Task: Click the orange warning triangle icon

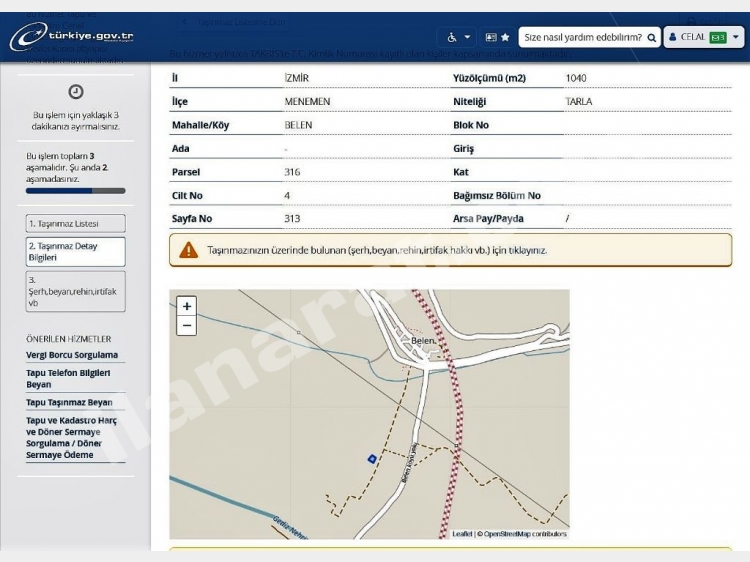Action: click(x=188, y=250)
